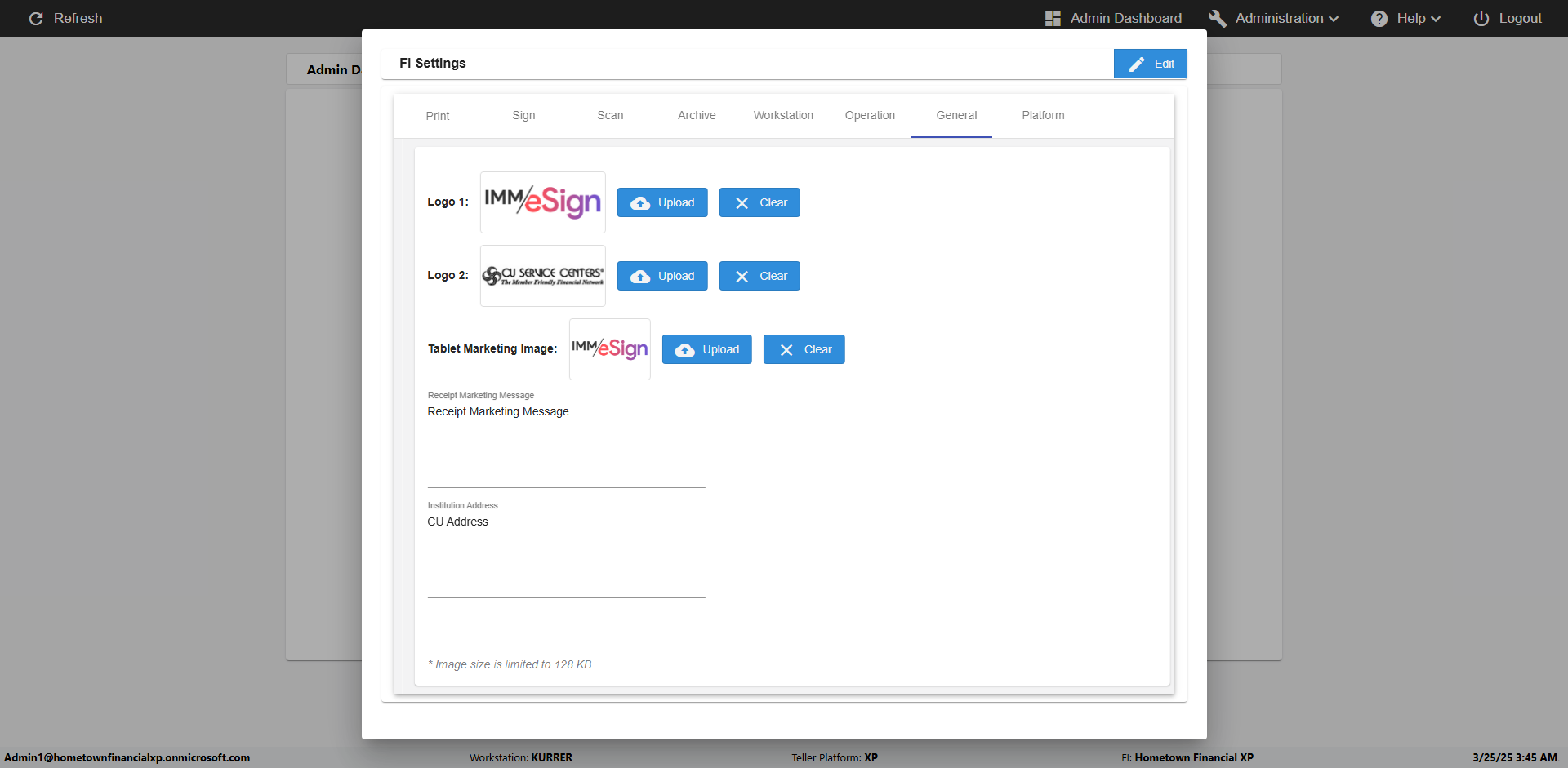Switch to the Sign tab
The image size is (1568, 768).
[x=524, y=116]
